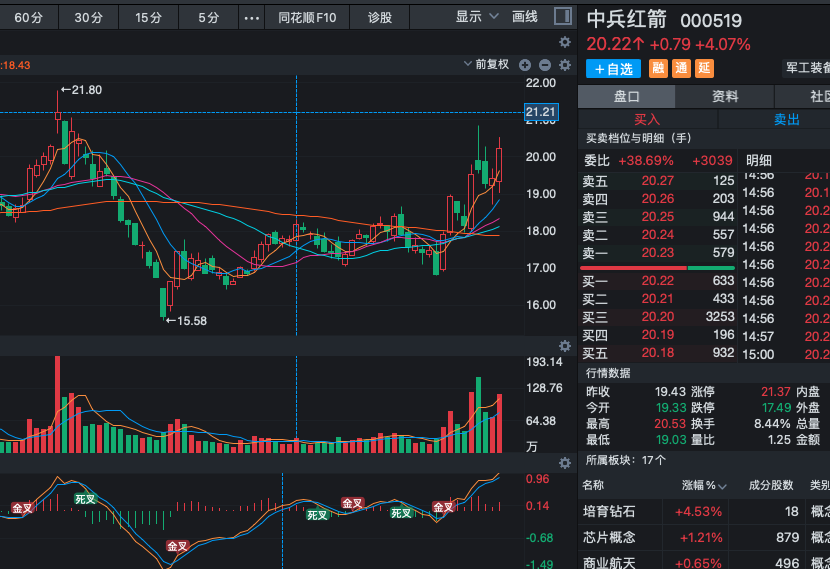Click the first 金叉 MACD signal label

22,508
